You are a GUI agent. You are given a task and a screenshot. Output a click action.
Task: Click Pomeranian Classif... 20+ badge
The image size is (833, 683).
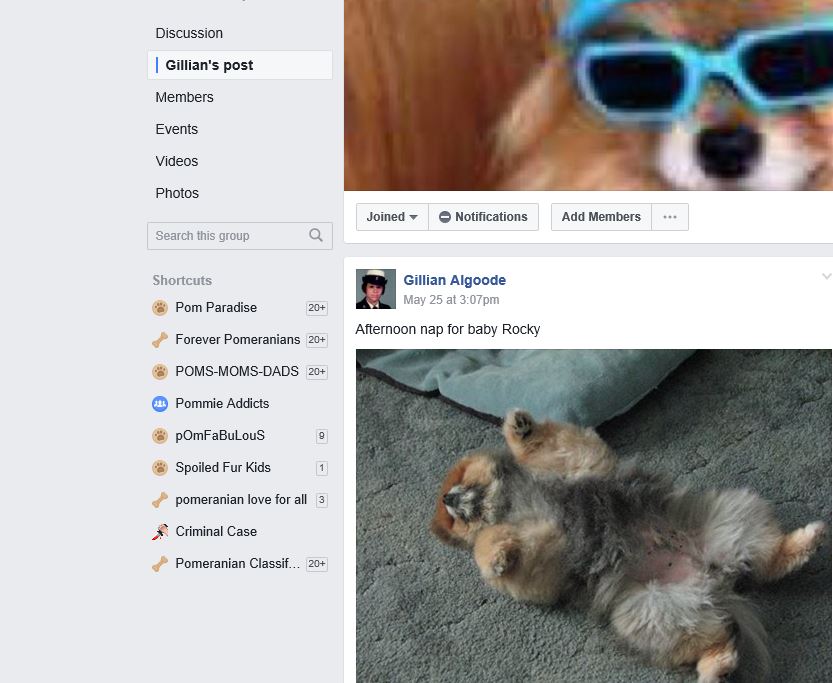[317, 564]
